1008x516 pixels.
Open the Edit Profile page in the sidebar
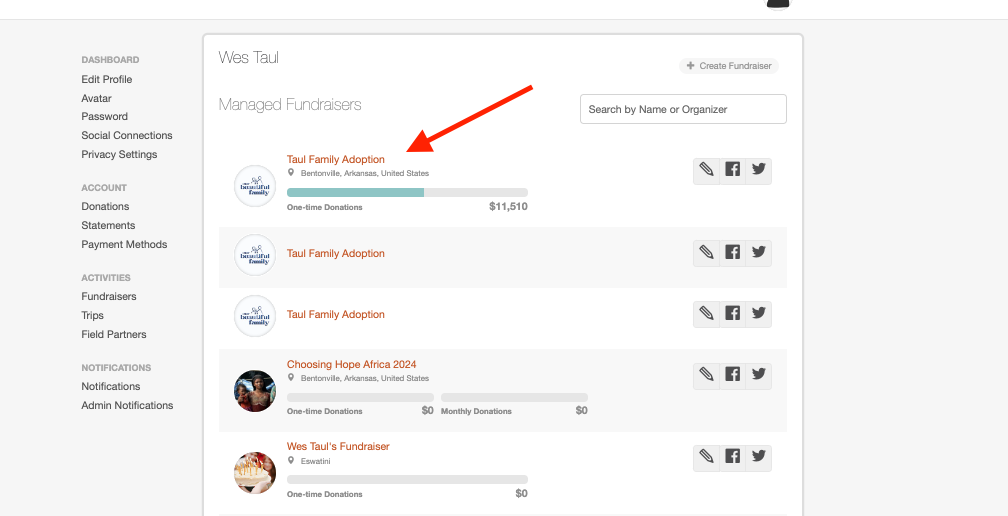pos(107,79)
